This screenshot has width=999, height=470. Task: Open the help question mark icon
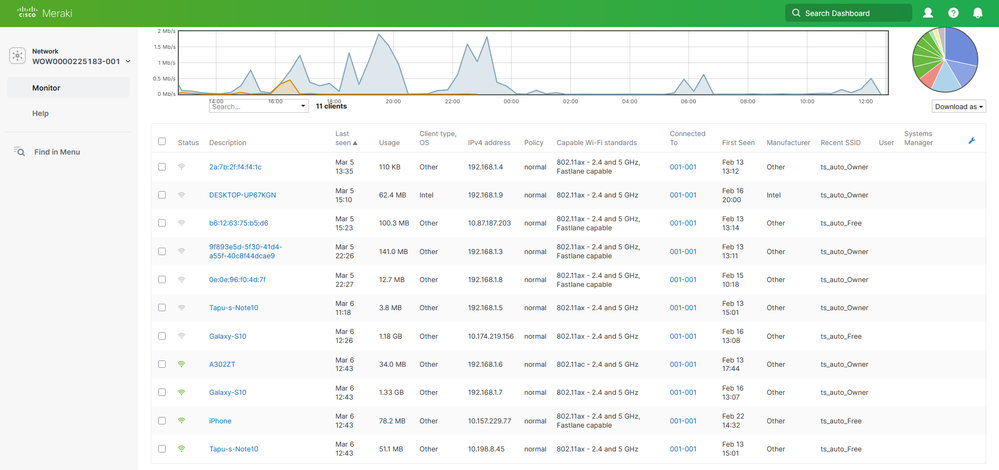point(953,13)
